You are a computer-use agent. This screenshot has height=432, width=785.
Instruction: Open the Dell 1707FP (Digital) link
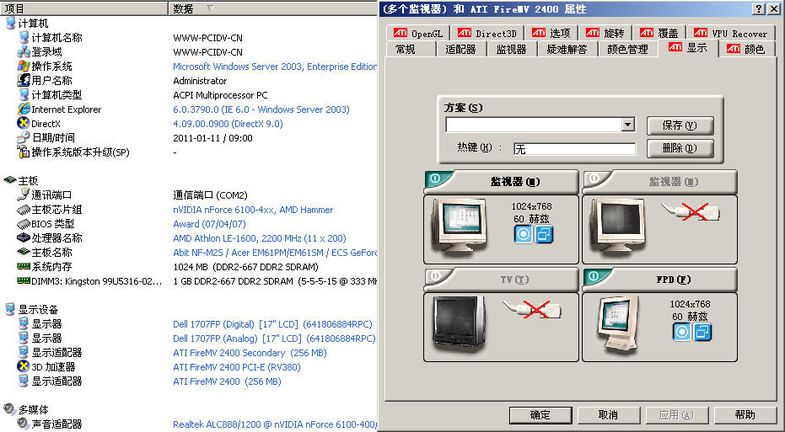tap(273, 324)
